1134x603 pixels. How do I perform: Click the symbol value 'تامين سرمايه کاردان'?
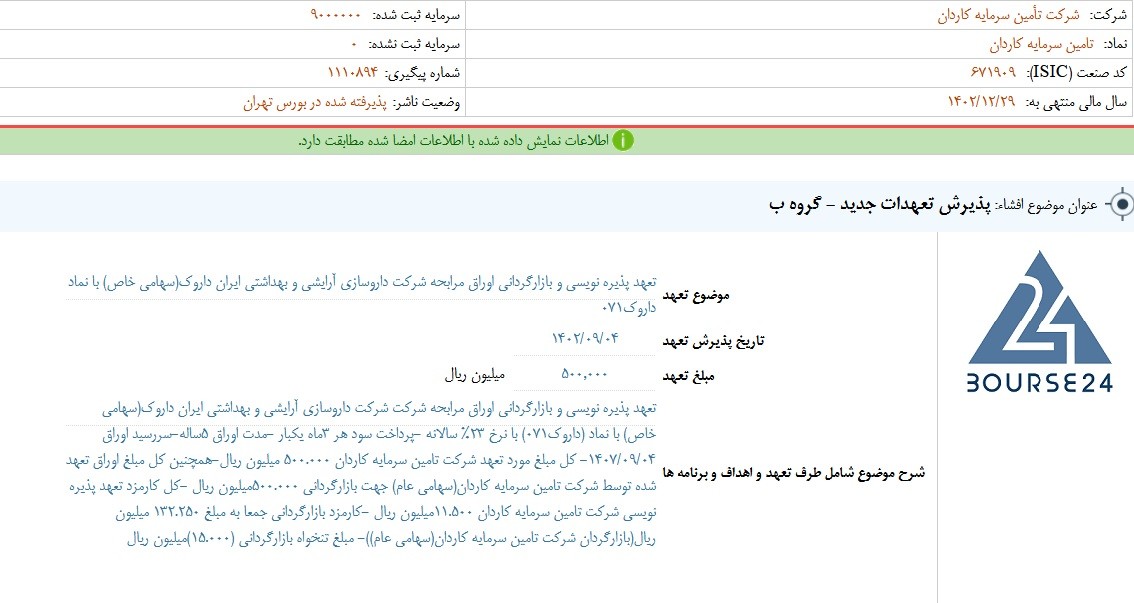(1041, 44)
